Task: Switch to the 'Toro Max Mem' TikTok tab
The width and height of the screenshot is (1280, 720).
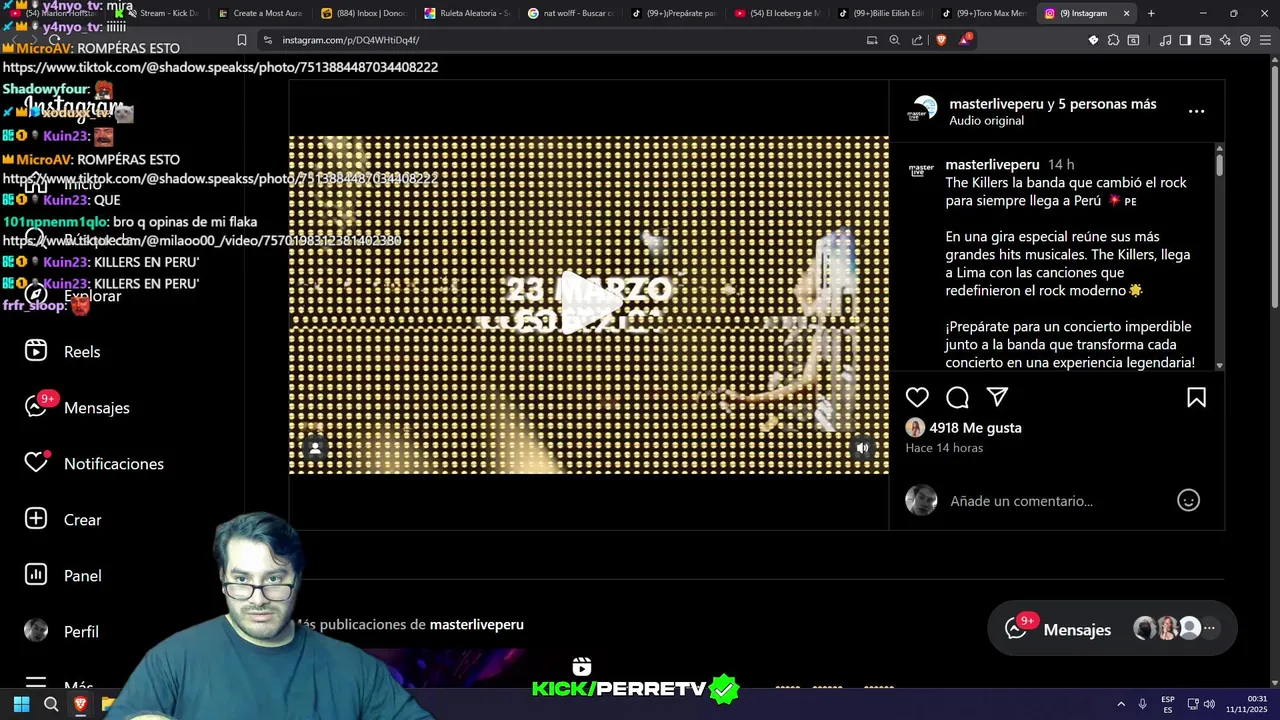Action: tap(984, 13)
